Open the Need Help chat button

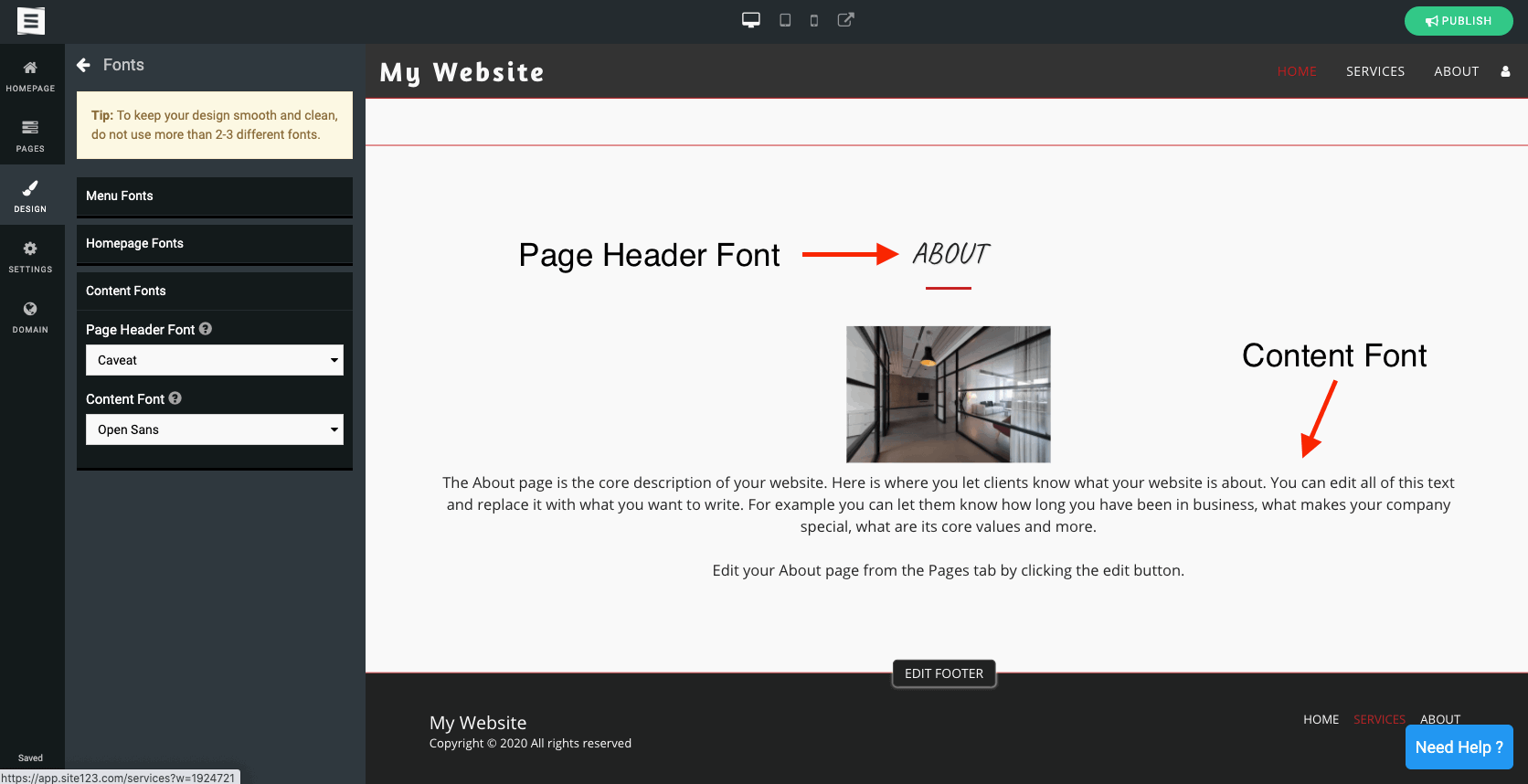click(x=1459, y=747)
